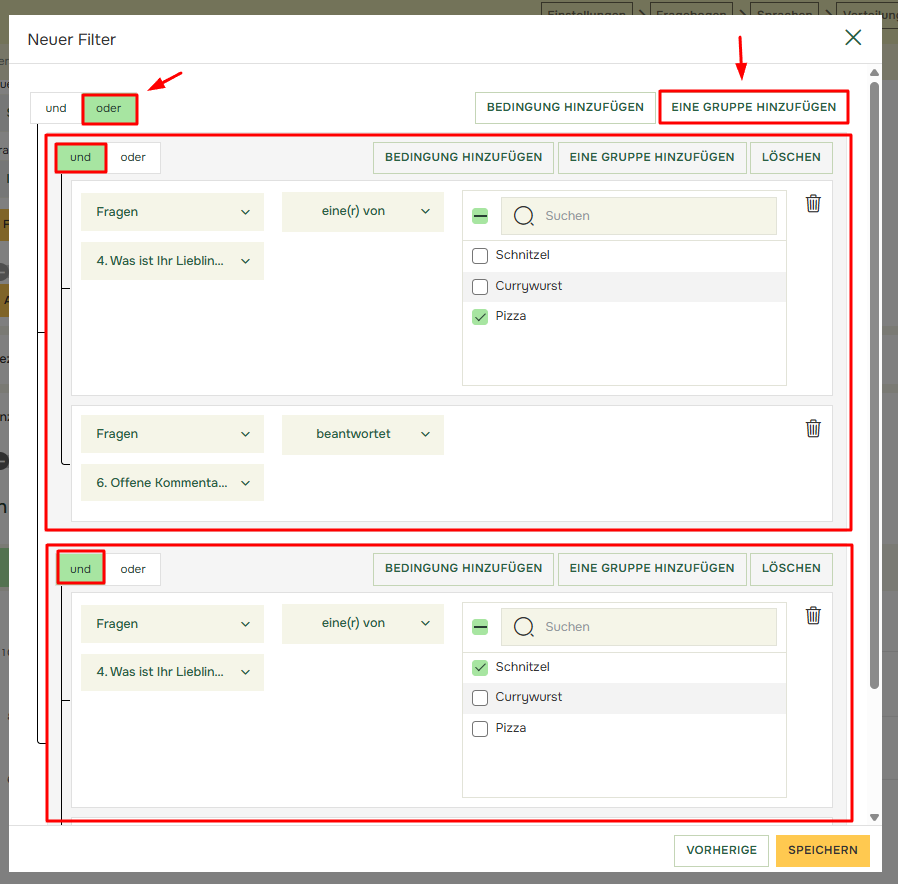Close the Neuer Filter dialog with the X icon
Viewport: 898px width, 884px height.
pyautogui.click(x=852, y=38)
